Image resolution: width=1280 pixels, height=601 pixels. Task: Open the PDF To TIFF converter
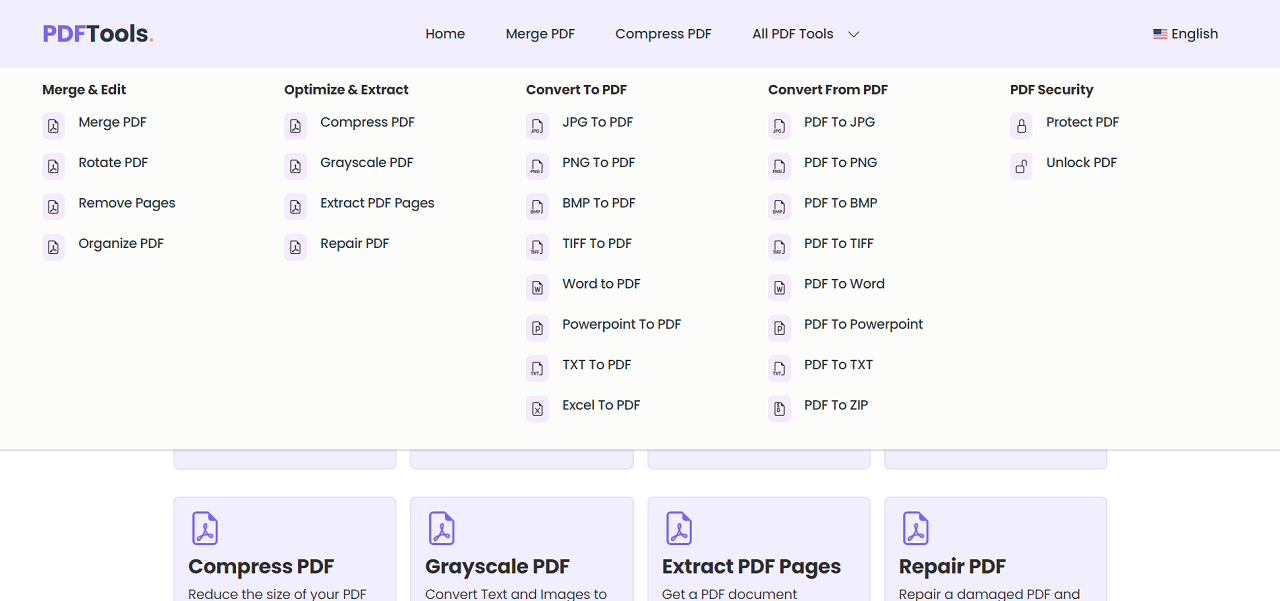click(x=838, y=243)
